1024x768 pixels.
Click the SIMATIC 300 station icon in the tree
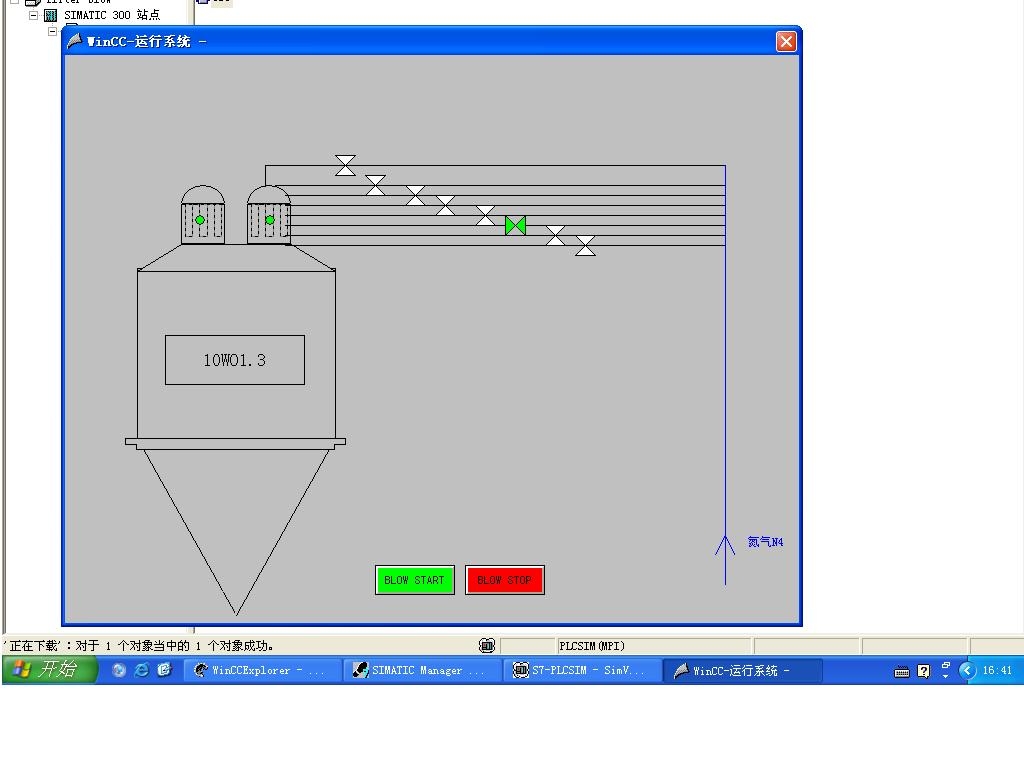[x=50, y=15]
